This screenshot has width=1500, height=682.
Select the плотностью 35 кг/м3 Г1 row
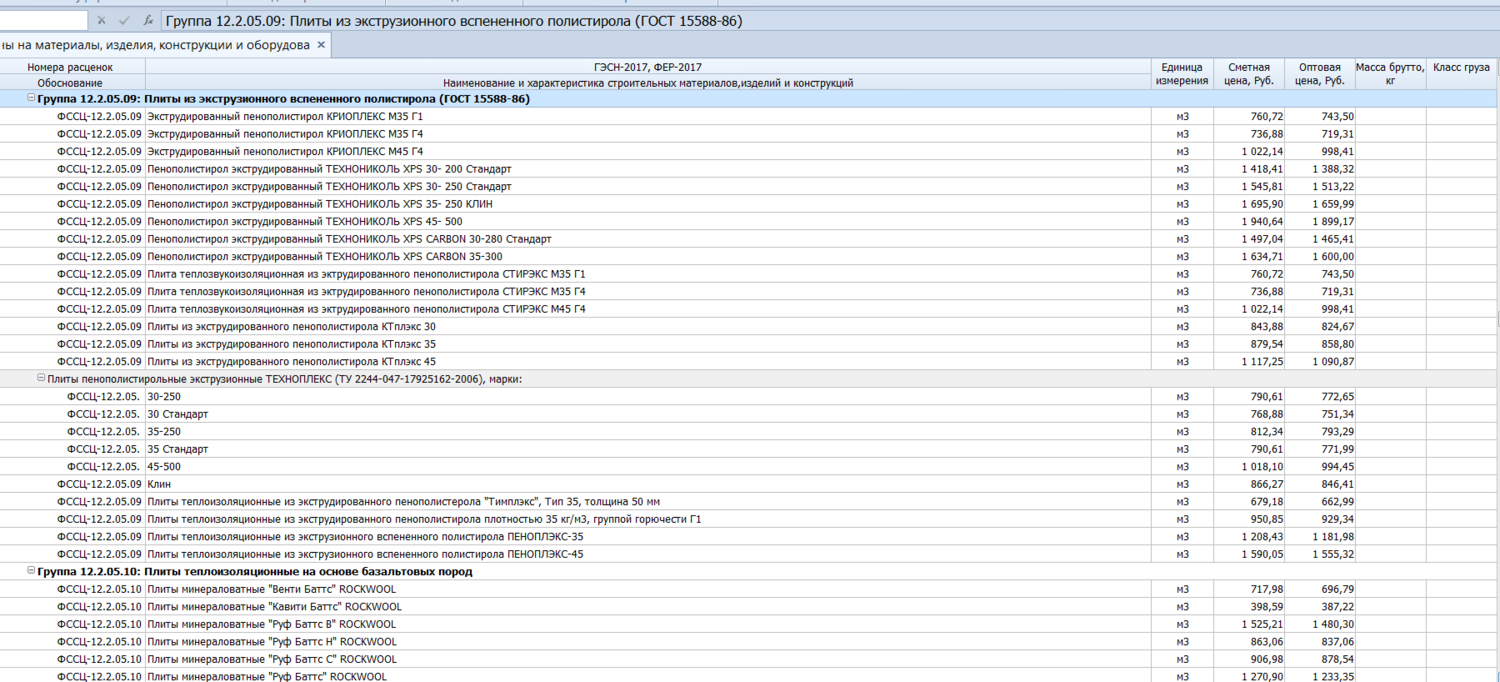point(424,519)
